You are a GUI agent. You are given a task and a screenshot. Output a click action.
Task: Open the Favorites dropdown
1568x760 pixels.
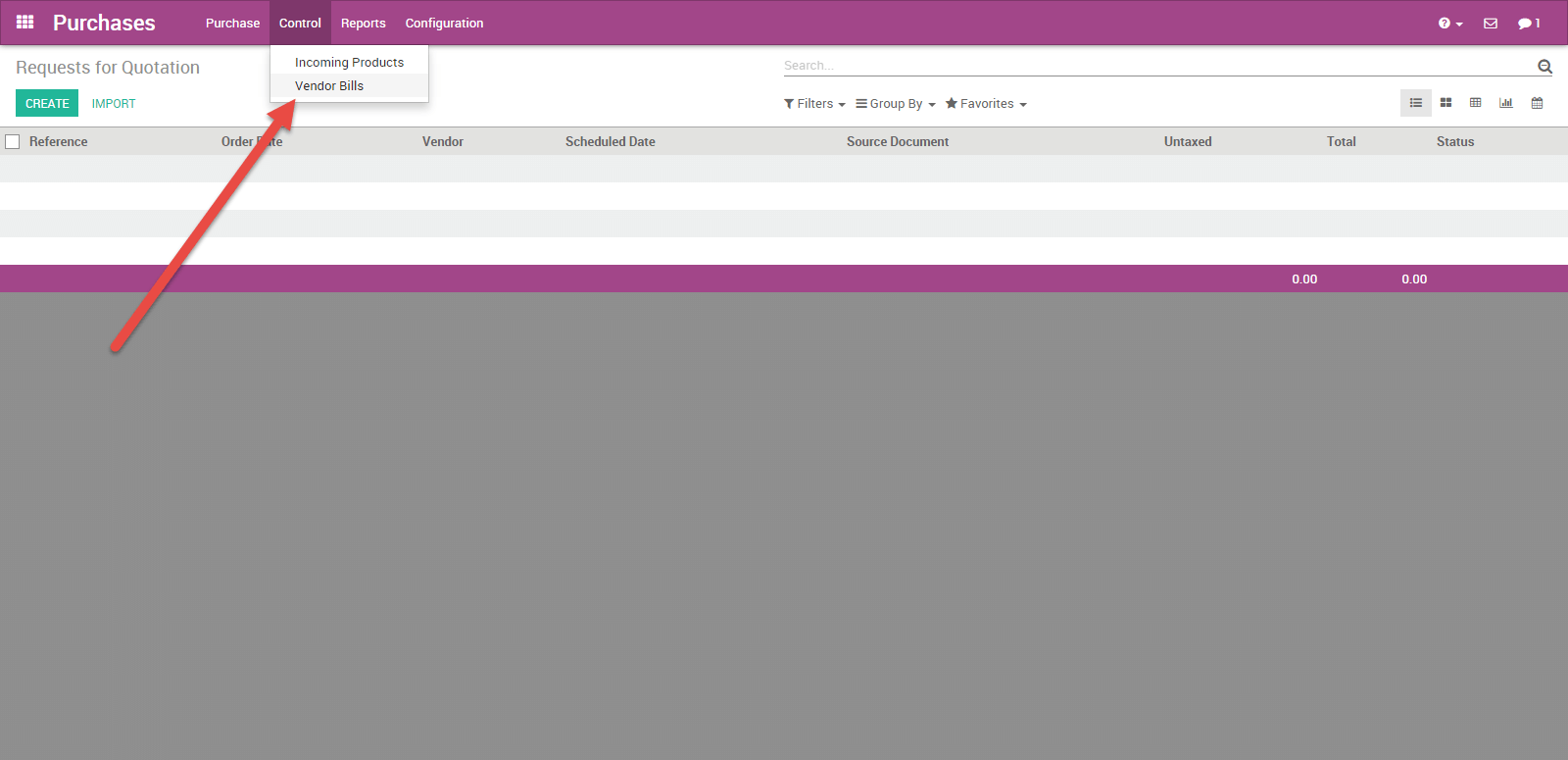point(986,104)
